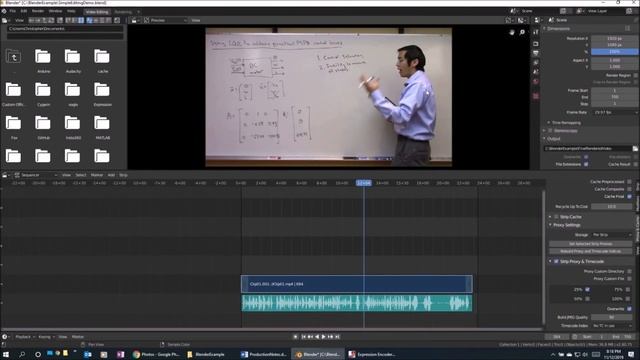The height and width of the screenshot is (360, 640).
Task: Switch to Video Editing workspace tab
Action: click(97, 12)
